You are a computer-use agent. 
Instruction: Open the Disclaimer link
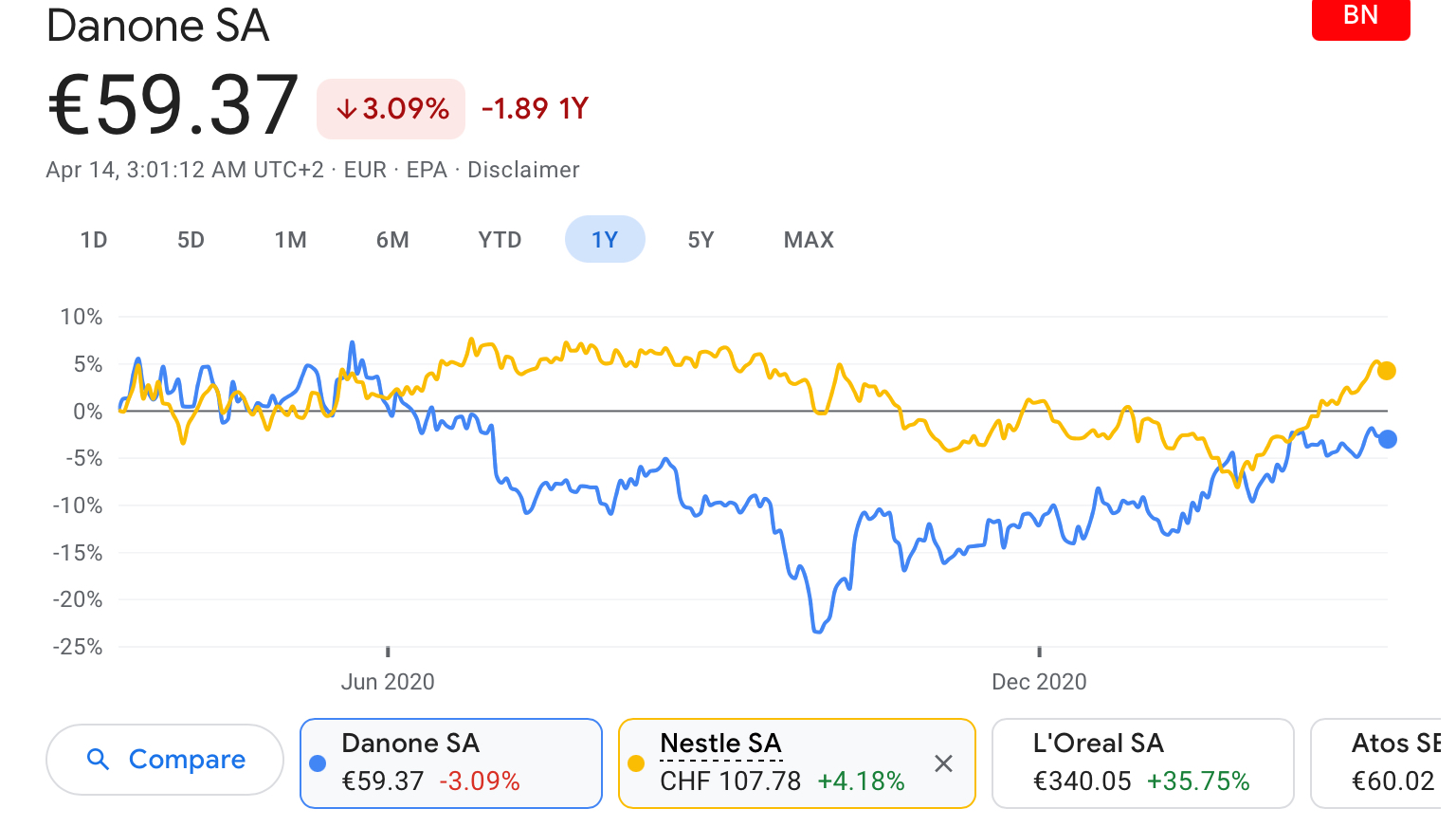tap(523, 170)
